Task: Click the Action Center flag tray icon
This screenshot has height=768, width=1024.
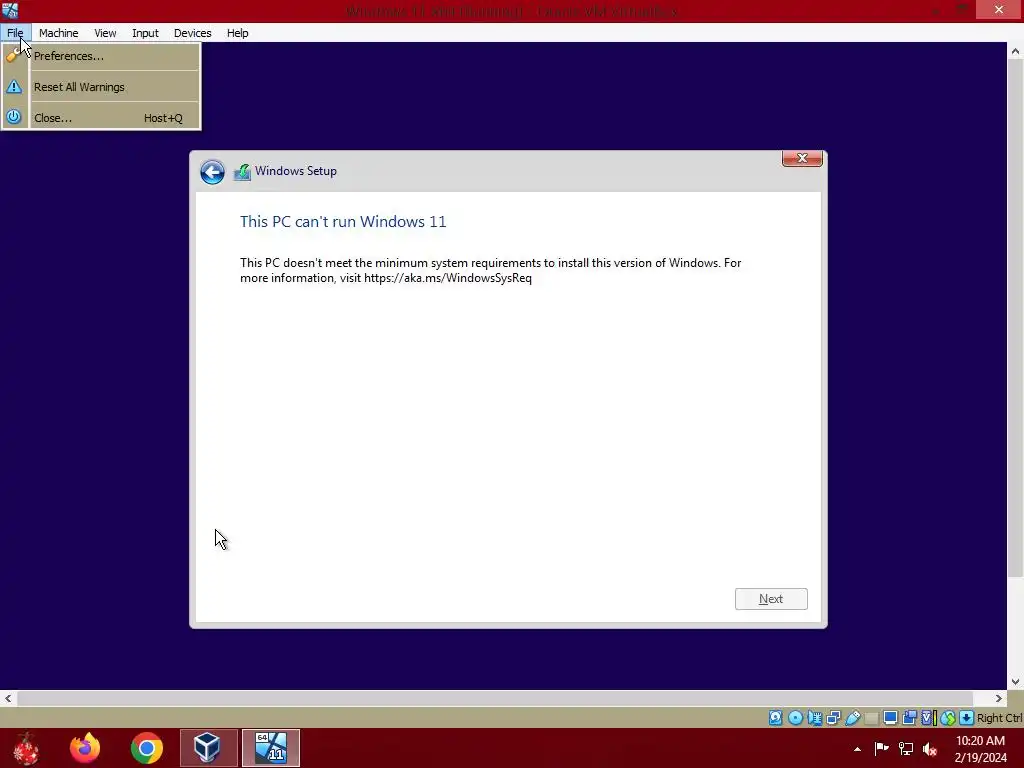Action: [x=881, y=748]
